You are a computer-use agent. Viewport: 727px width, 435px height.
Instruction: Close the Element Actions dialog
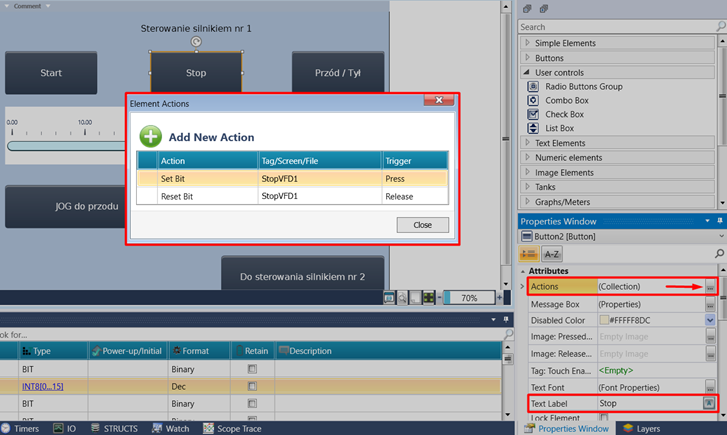click(422, 225)
